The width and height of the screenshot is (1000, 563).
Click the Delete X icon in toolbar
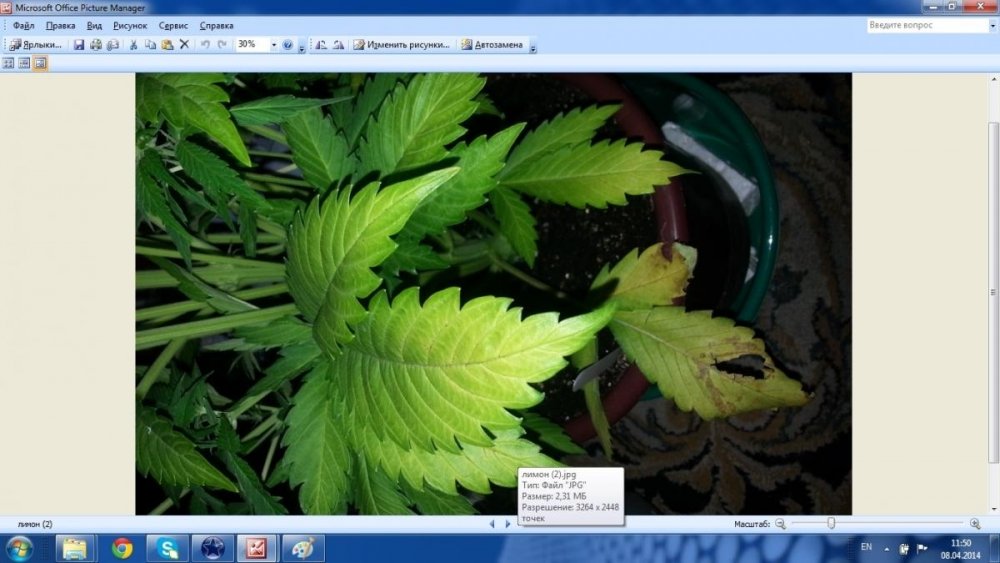click(x=184, y=45)
